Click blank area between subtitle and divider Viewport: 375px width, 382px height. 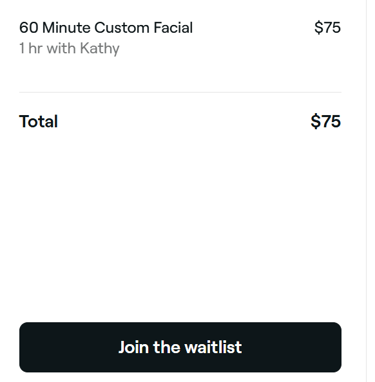pos(180,75)
